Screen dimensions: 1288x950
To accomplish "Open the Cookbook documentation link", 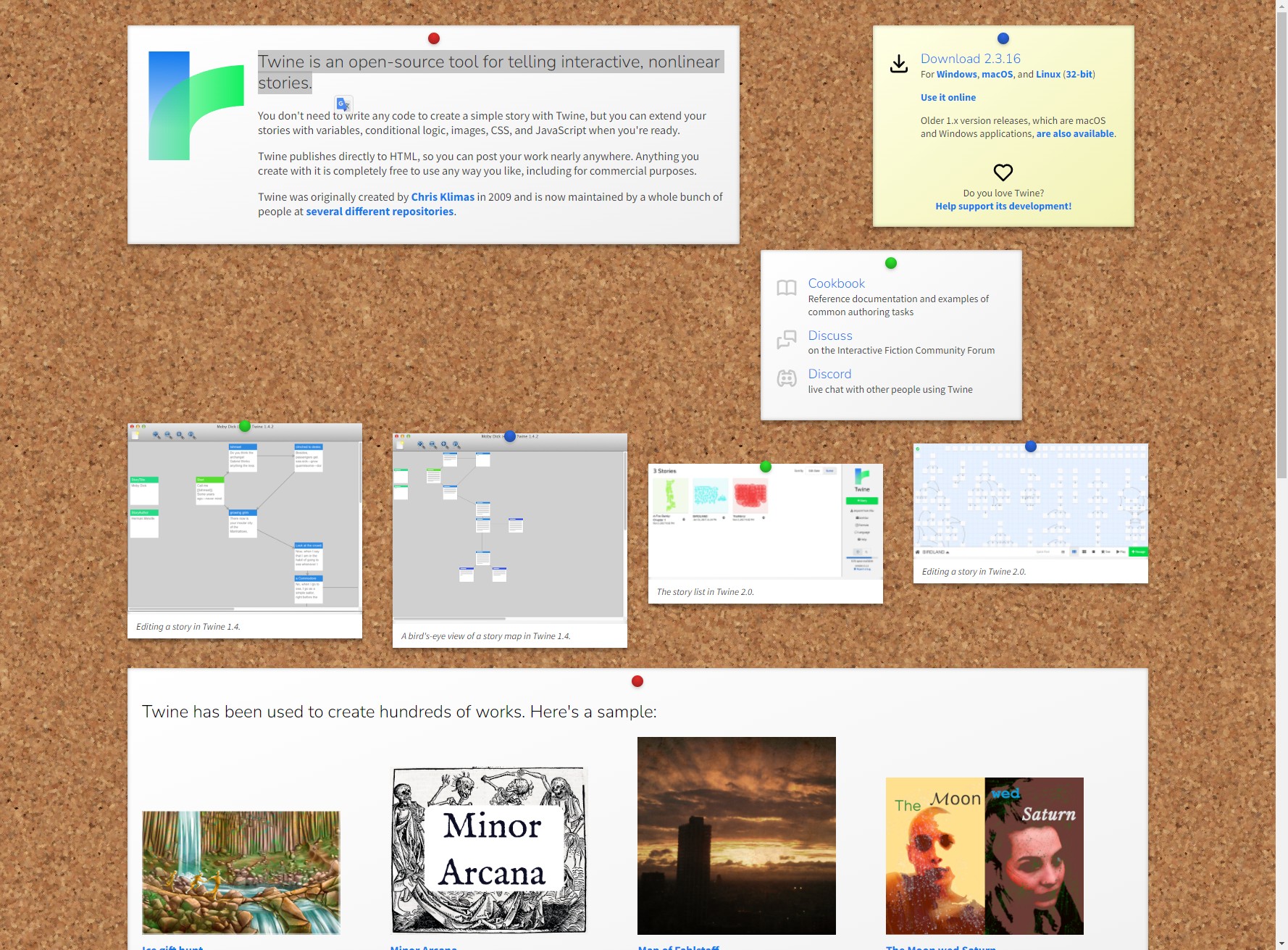I will [x=836, y=283].
